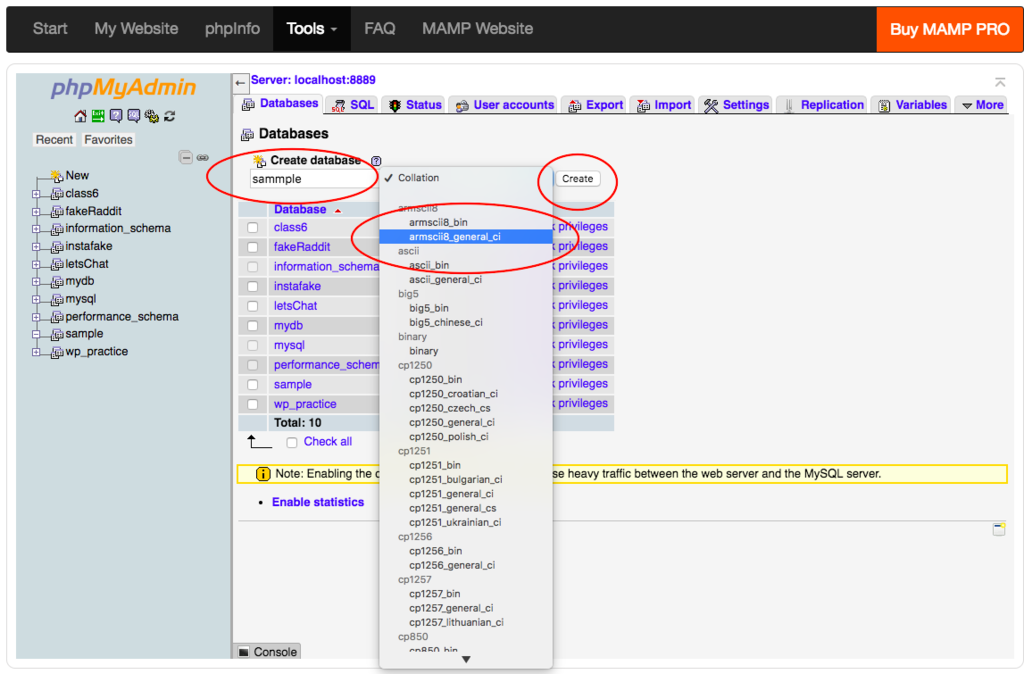This screenshot has width=1024, height=674.
Task: Open the Variables tab
Action: pos(912,105)
